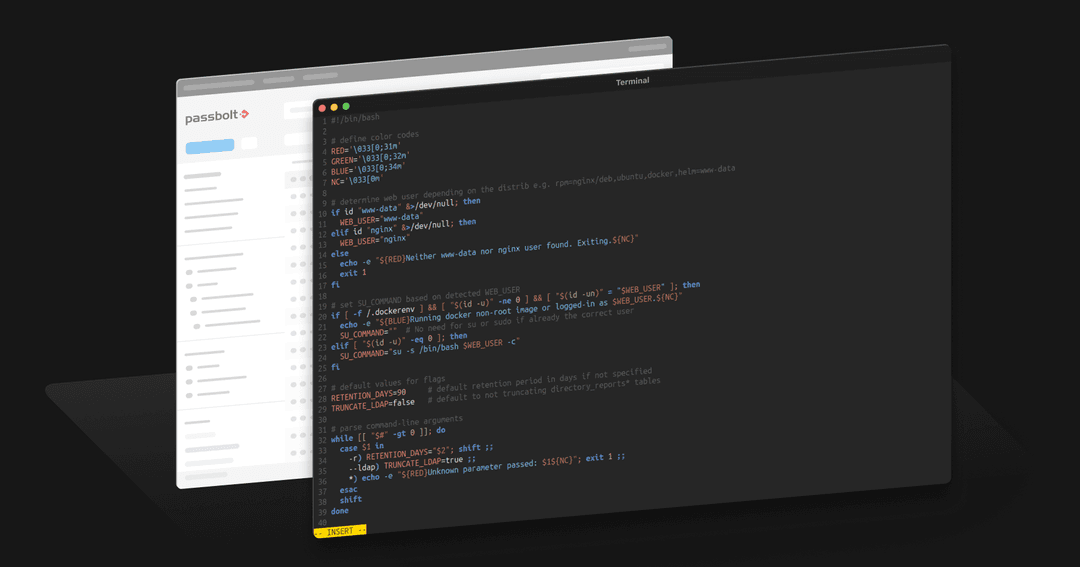Screen dimensions: 1080x567
Task: Close the Terminal window with red button
Action: [322, 108]
